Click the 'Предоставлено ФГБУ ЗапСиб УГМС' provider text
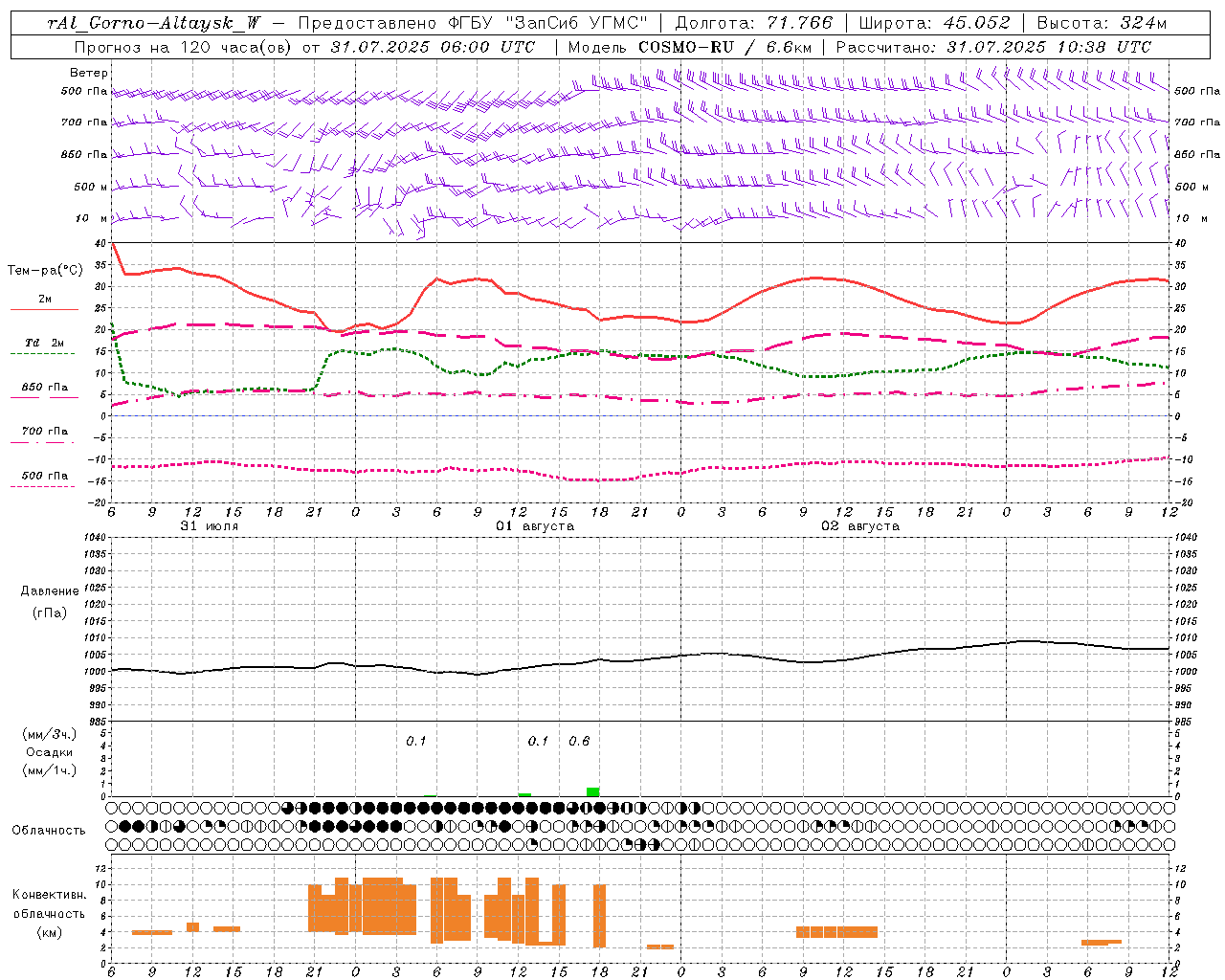The image size is (1225, 980). pyautogui.click(x=474, y=23)
